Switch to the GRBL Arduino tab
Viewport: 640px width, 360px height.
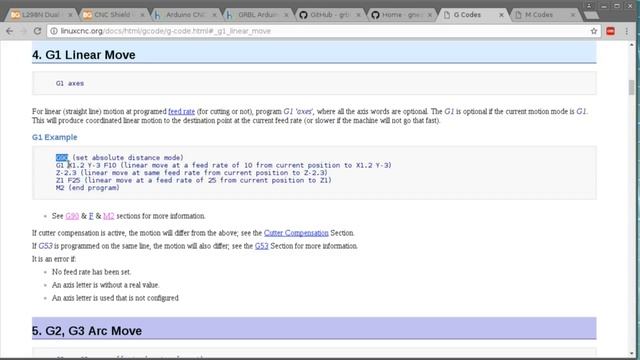coord(257,15)
